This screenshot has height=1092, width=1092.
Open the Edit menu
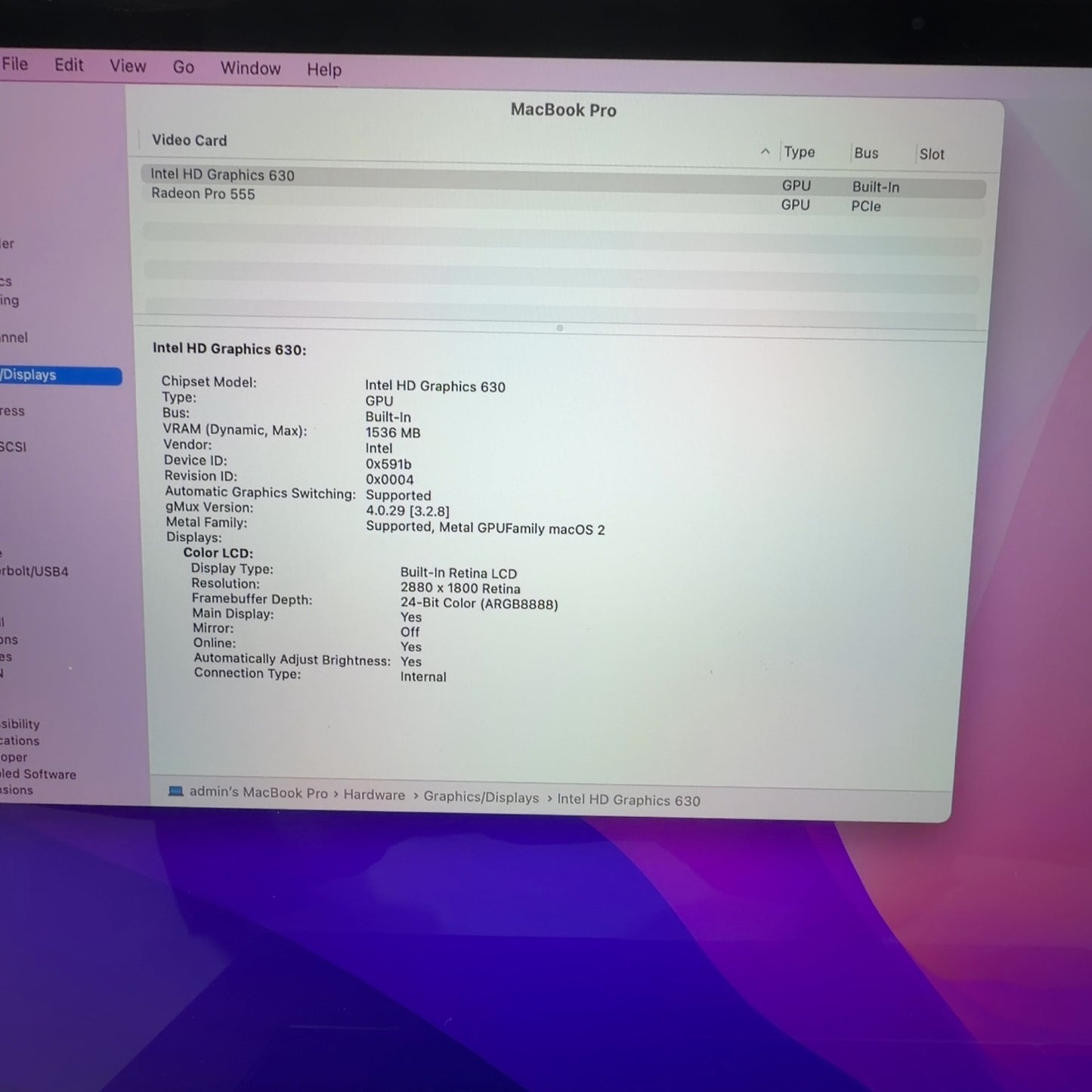click(x=69, y=65)
